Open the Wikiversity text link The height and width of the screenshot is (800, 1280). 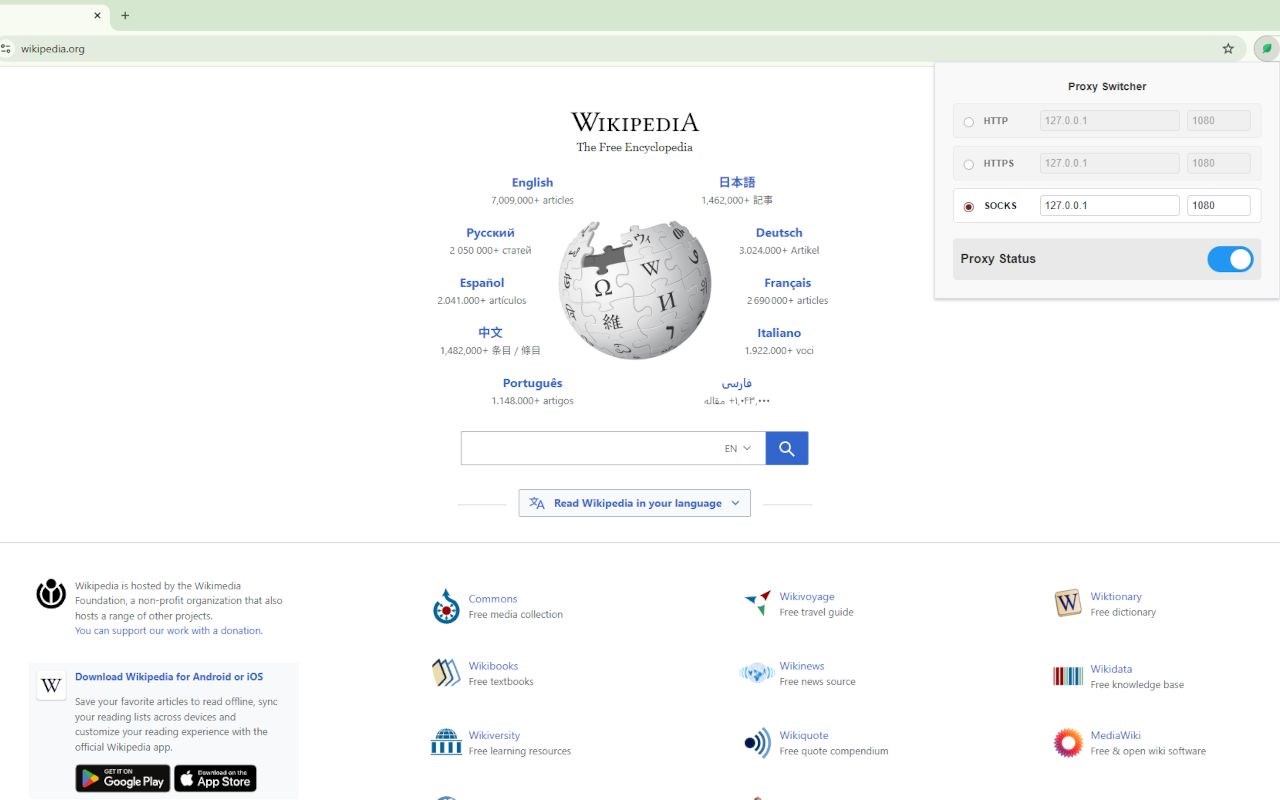click(x=494, y=735)
